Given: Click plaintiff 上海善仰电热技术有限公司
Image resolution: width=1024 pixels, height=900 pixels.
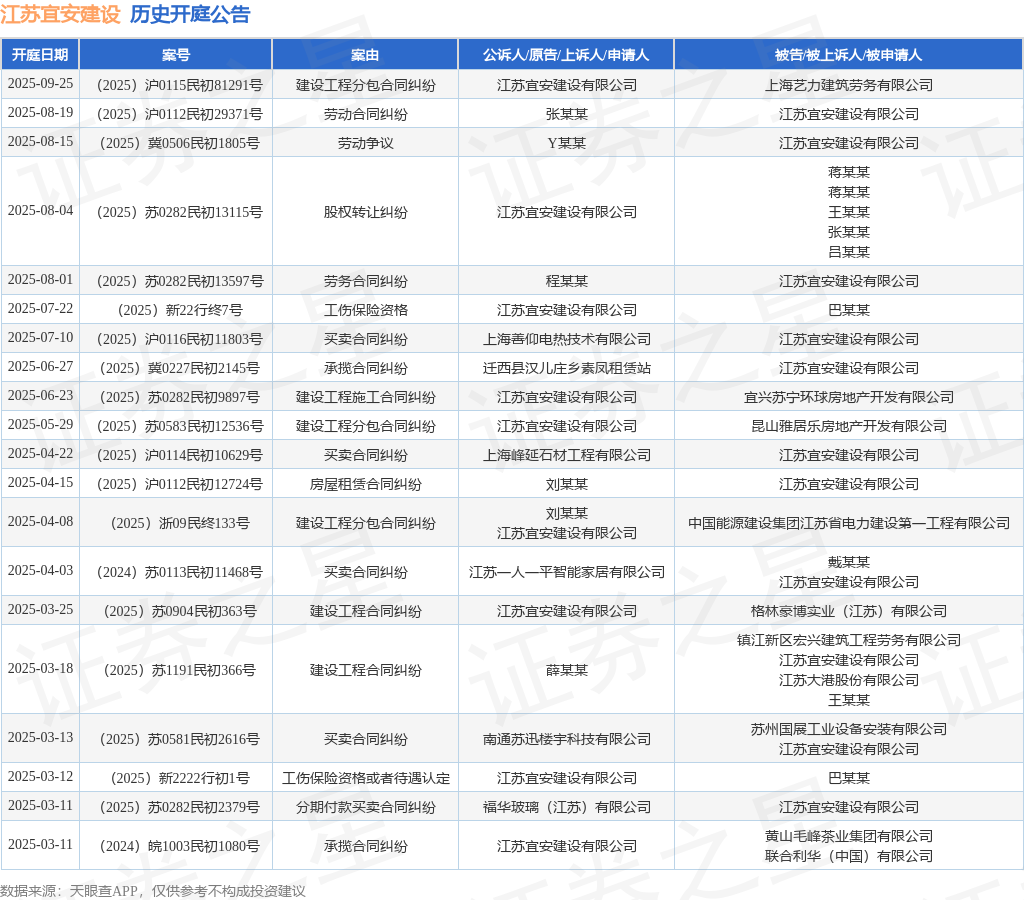Looking at the screenshot, I should point(567,339).
